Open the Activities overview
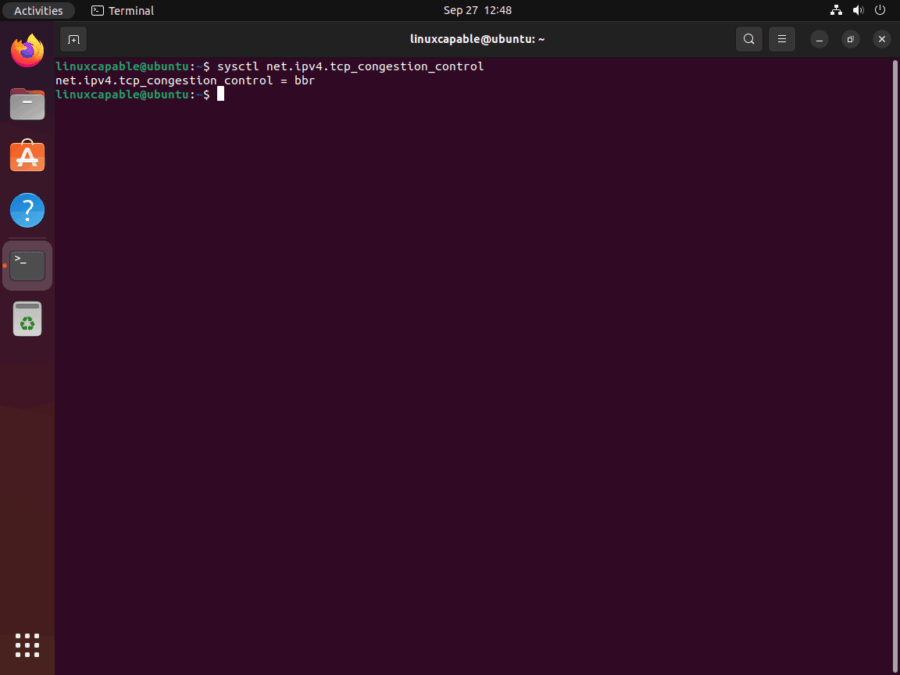Screen dimensions: 900x675 (x=39, y=10)
